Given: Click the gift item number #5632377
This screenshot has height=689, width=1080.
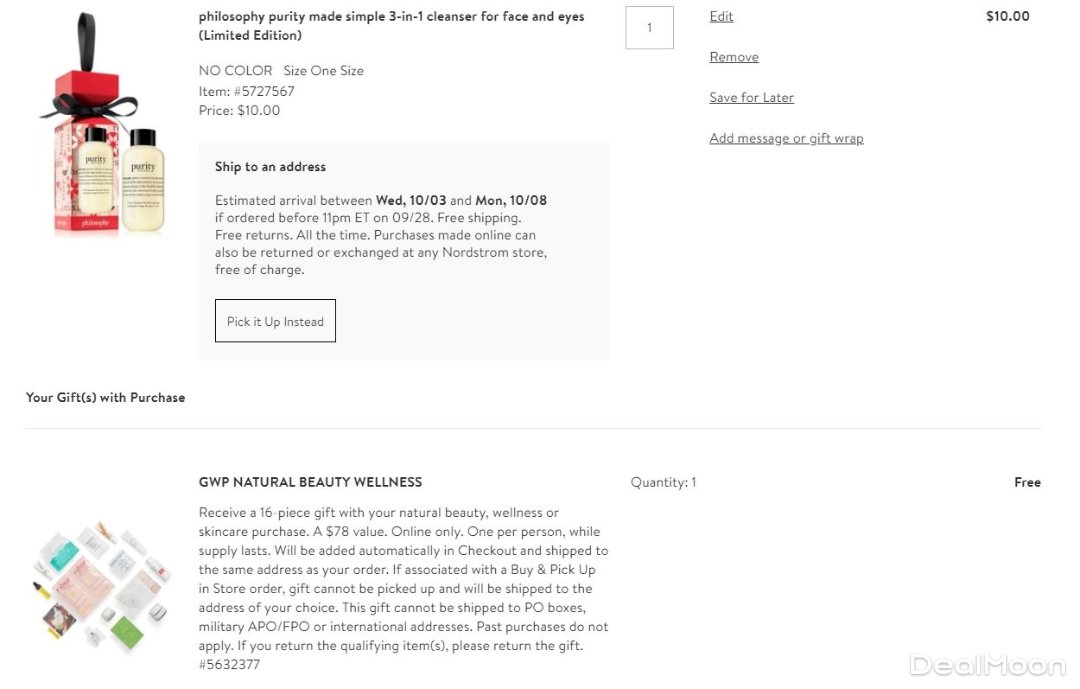Looking at the screenshot, I should 229,664.
